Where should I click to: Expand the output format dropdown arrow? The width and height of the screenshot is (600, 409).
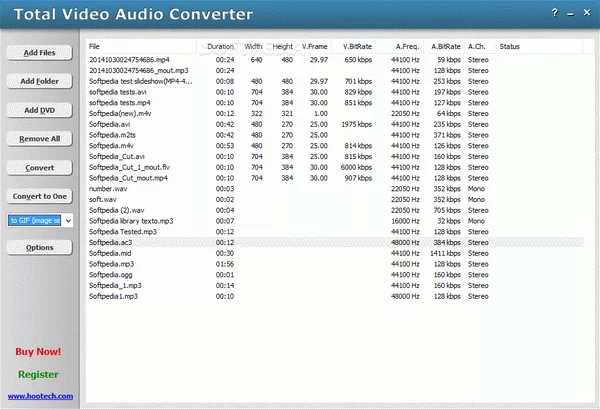click(x=68, y=220)
